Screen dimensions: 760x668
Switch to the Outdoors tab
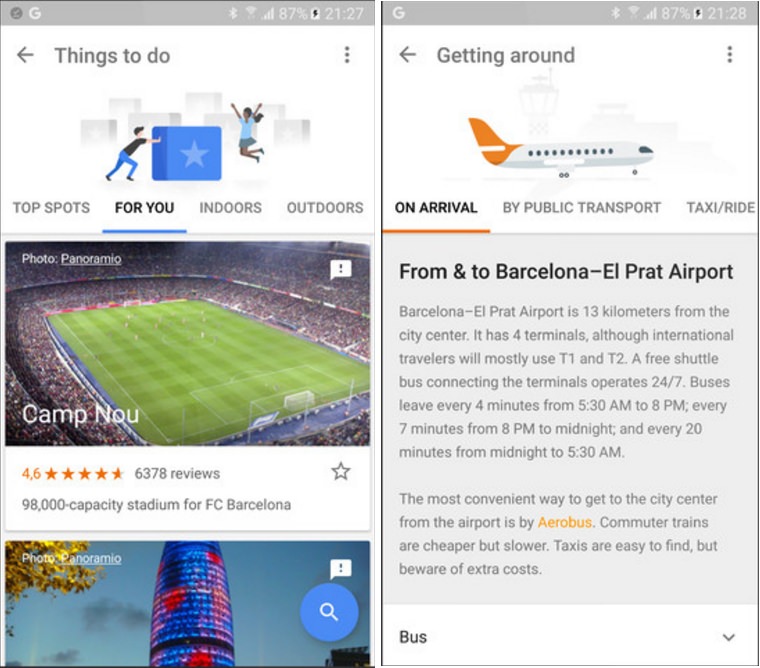(325, 208)
